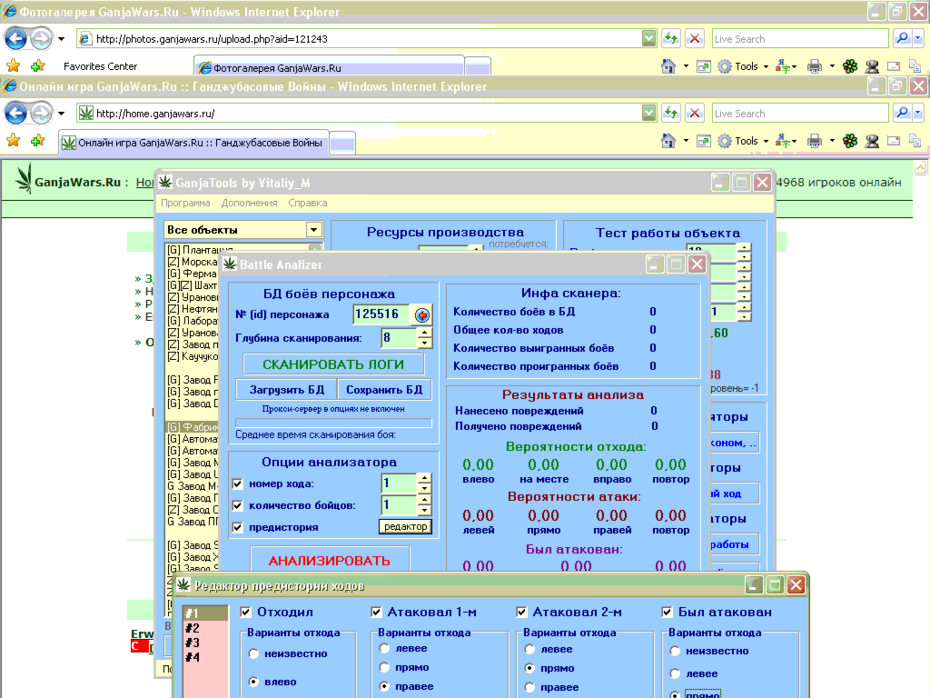
Task: Click the red round button beside the character id
Action: click(422, 315)
